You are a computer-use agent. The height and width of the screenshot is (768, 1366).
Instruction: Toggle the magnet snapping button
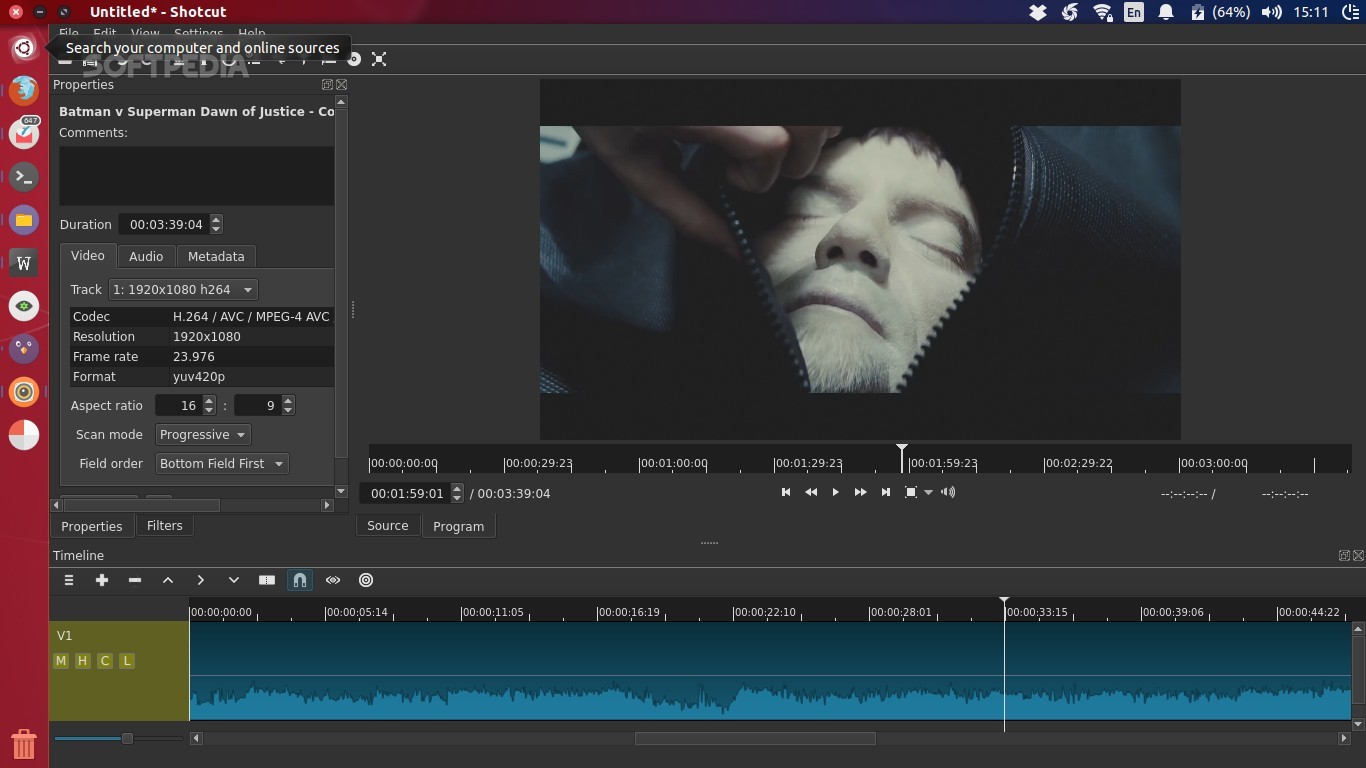click(x=300, y=580)
